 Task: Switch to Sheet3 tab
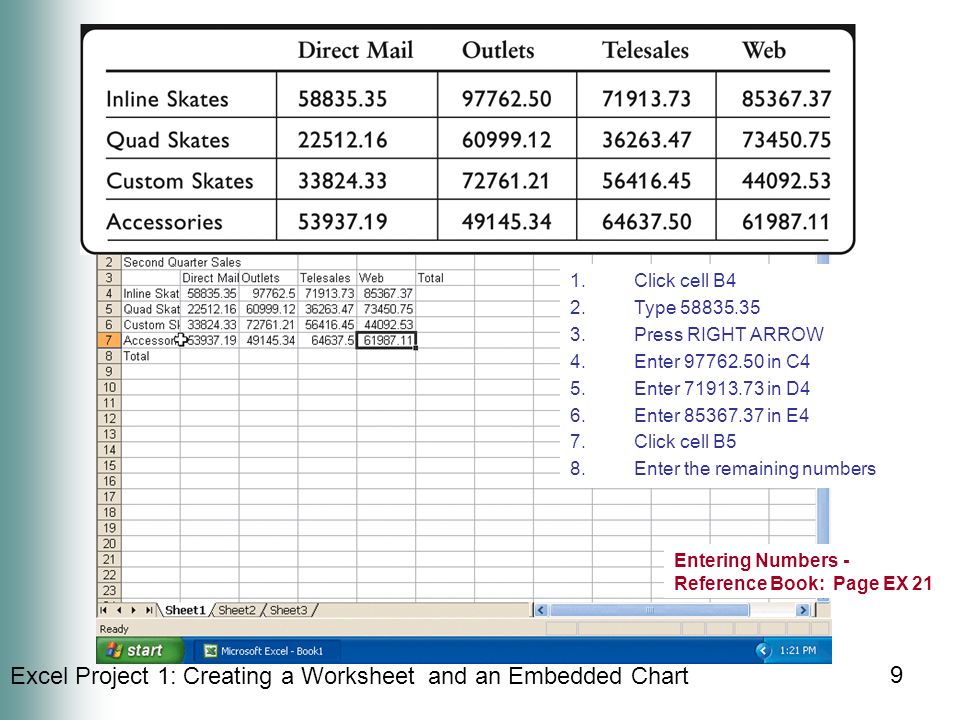point(288,610)
